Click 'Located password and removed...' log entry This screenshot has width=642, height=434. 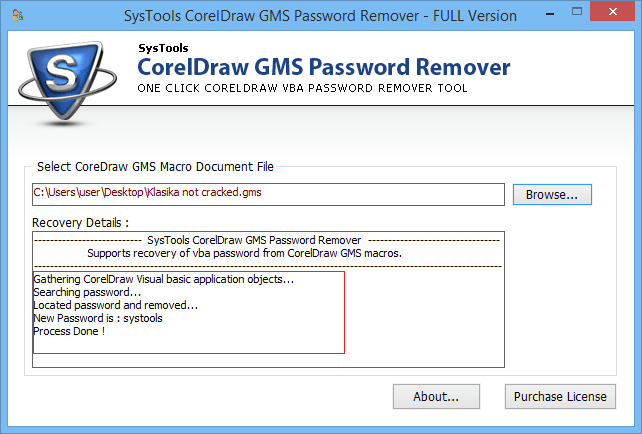[116, 305]
